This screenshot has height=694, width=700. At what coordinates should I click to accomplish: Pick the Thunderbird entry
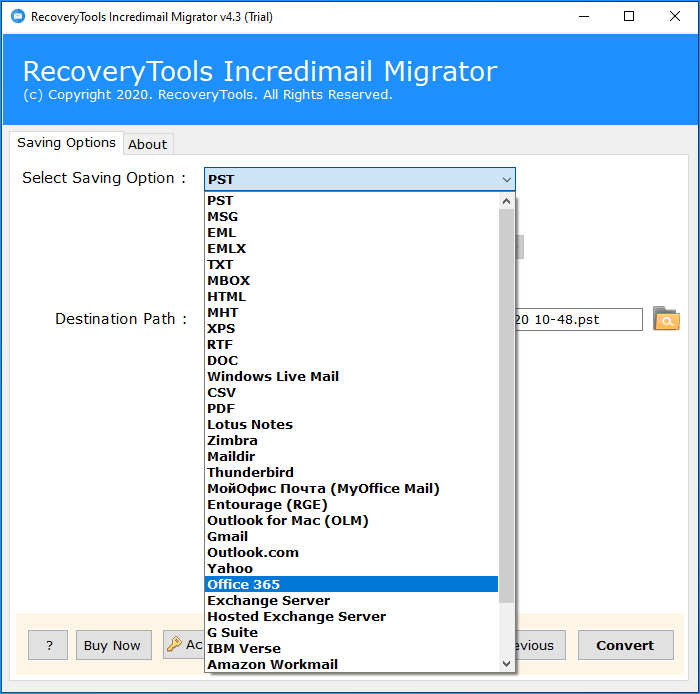(x=351, y=473)
